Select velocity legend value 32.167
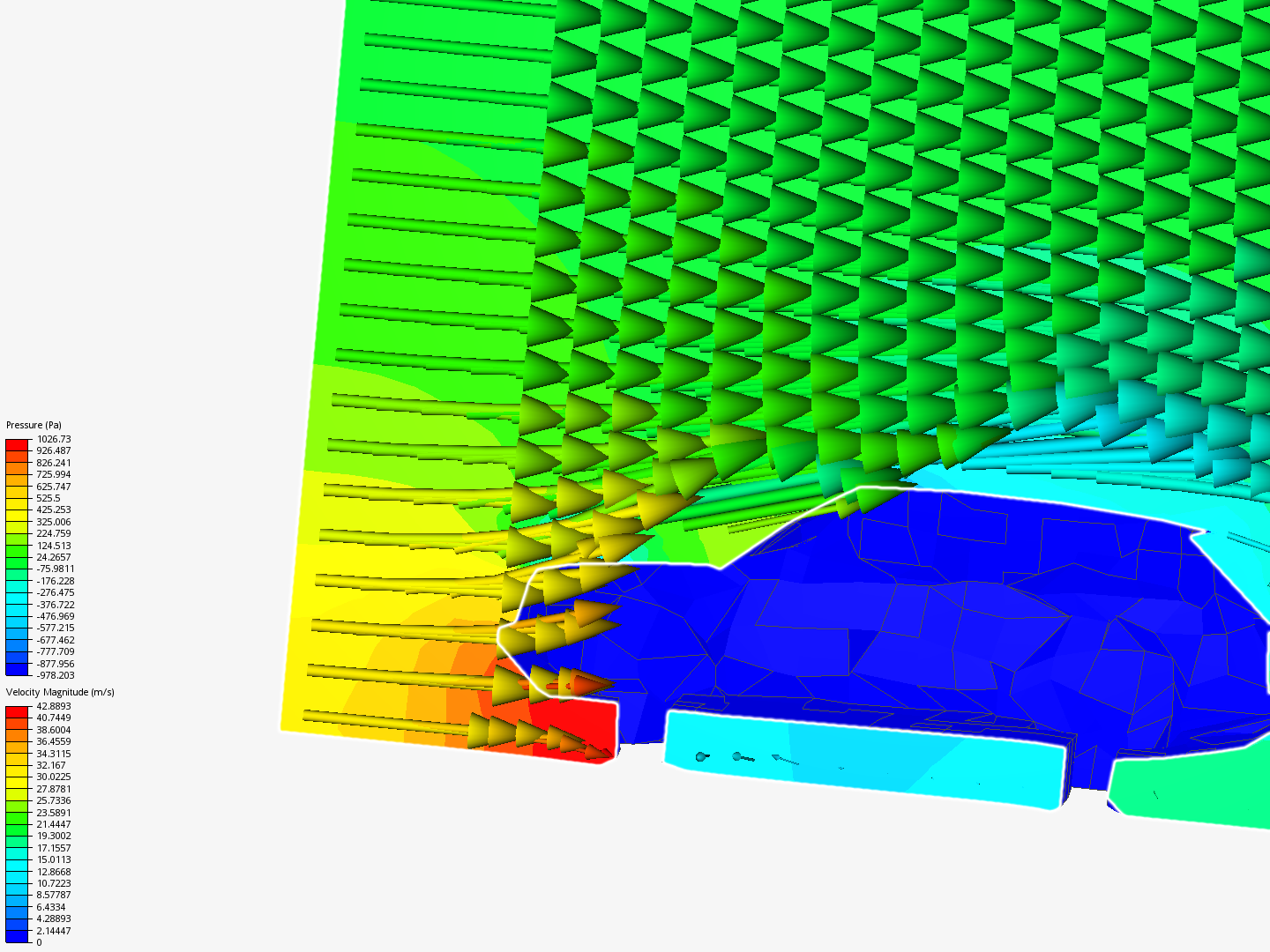The image size is (1270, 952). click(51, 765)
